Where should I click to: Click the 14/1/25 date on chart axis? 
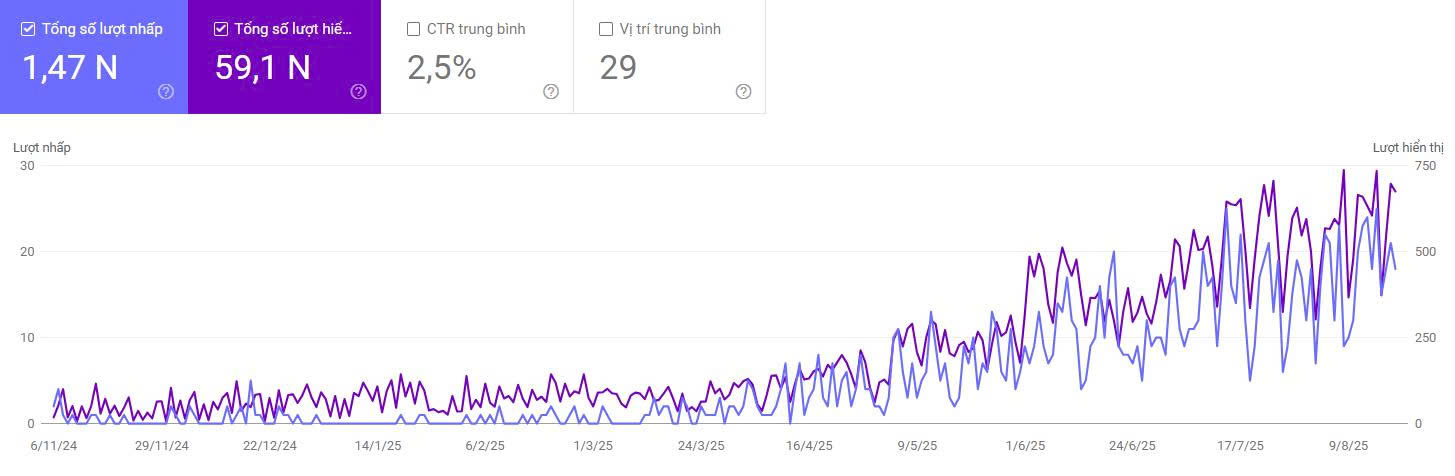point(377,446)
